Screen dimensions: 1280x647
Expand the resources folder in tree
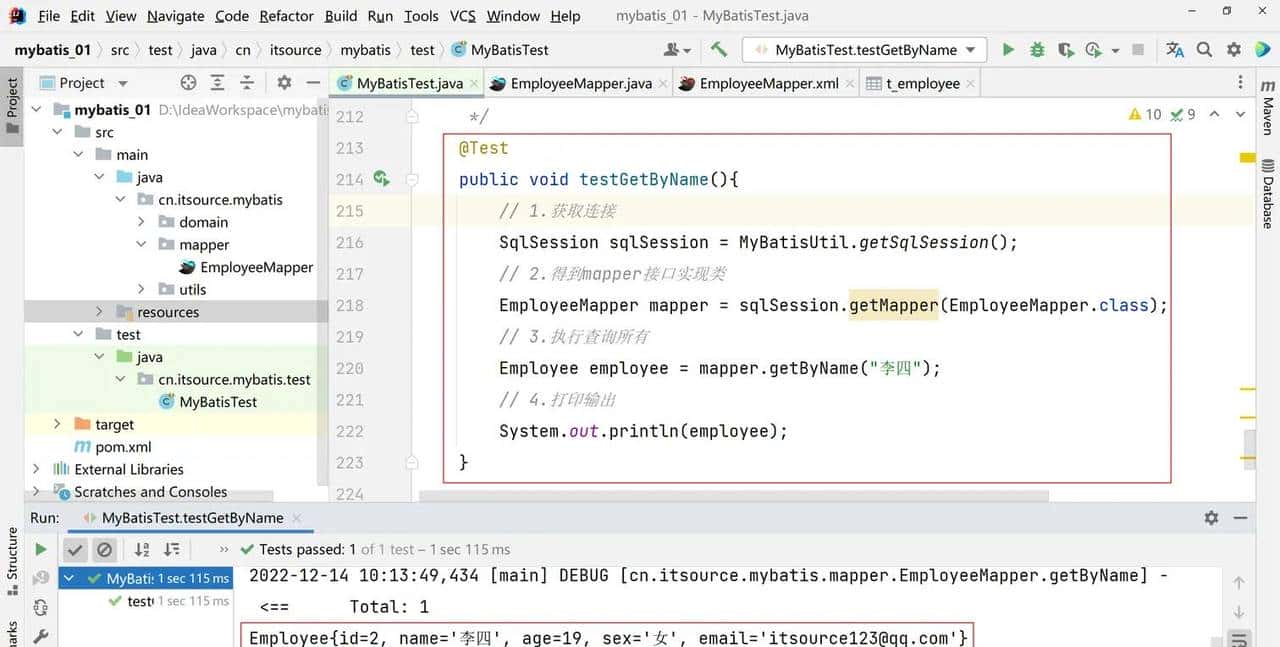coord(99,312)
